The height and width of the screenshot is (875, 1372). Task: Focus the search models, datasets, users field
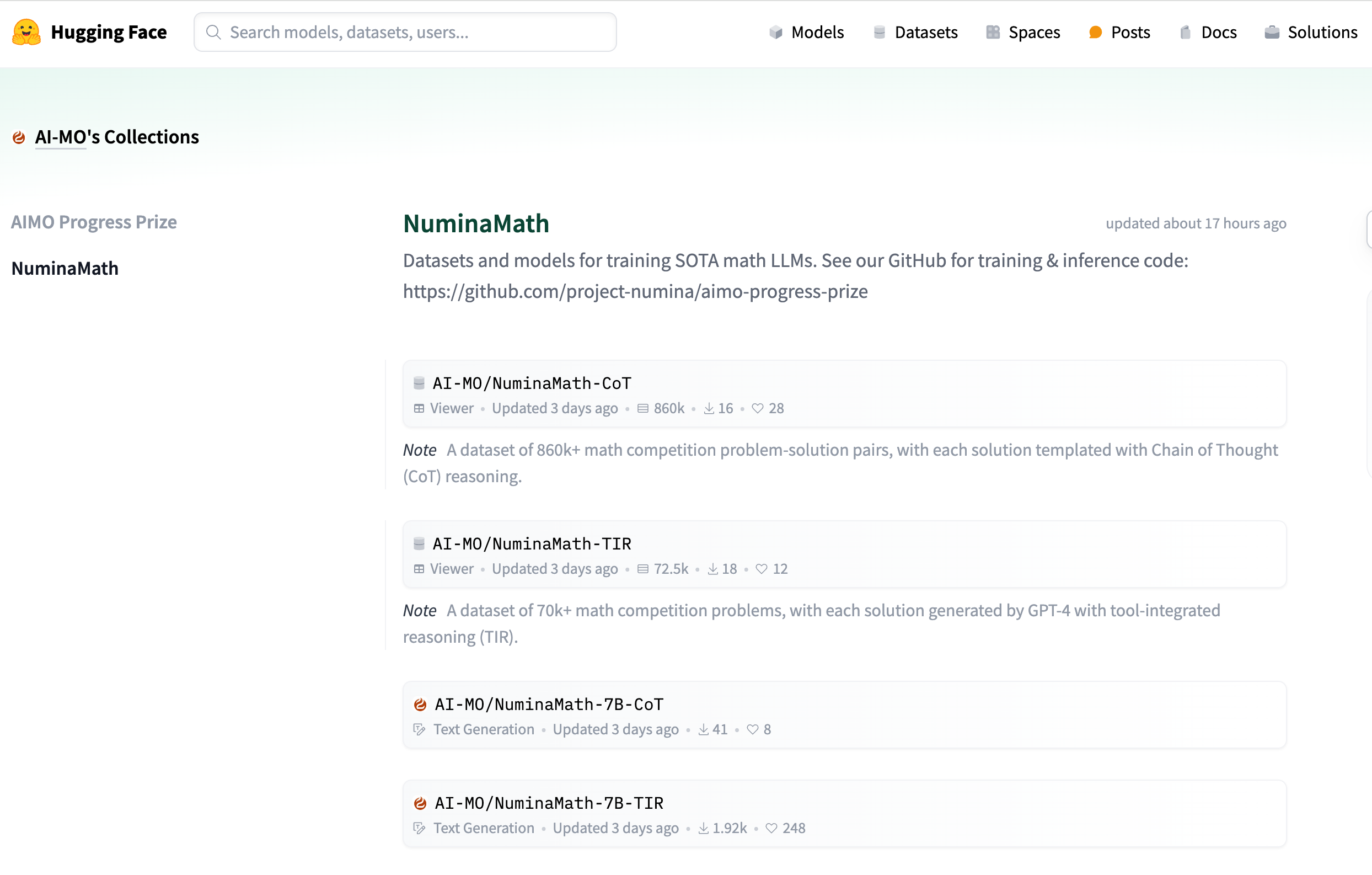click(405, 32)
